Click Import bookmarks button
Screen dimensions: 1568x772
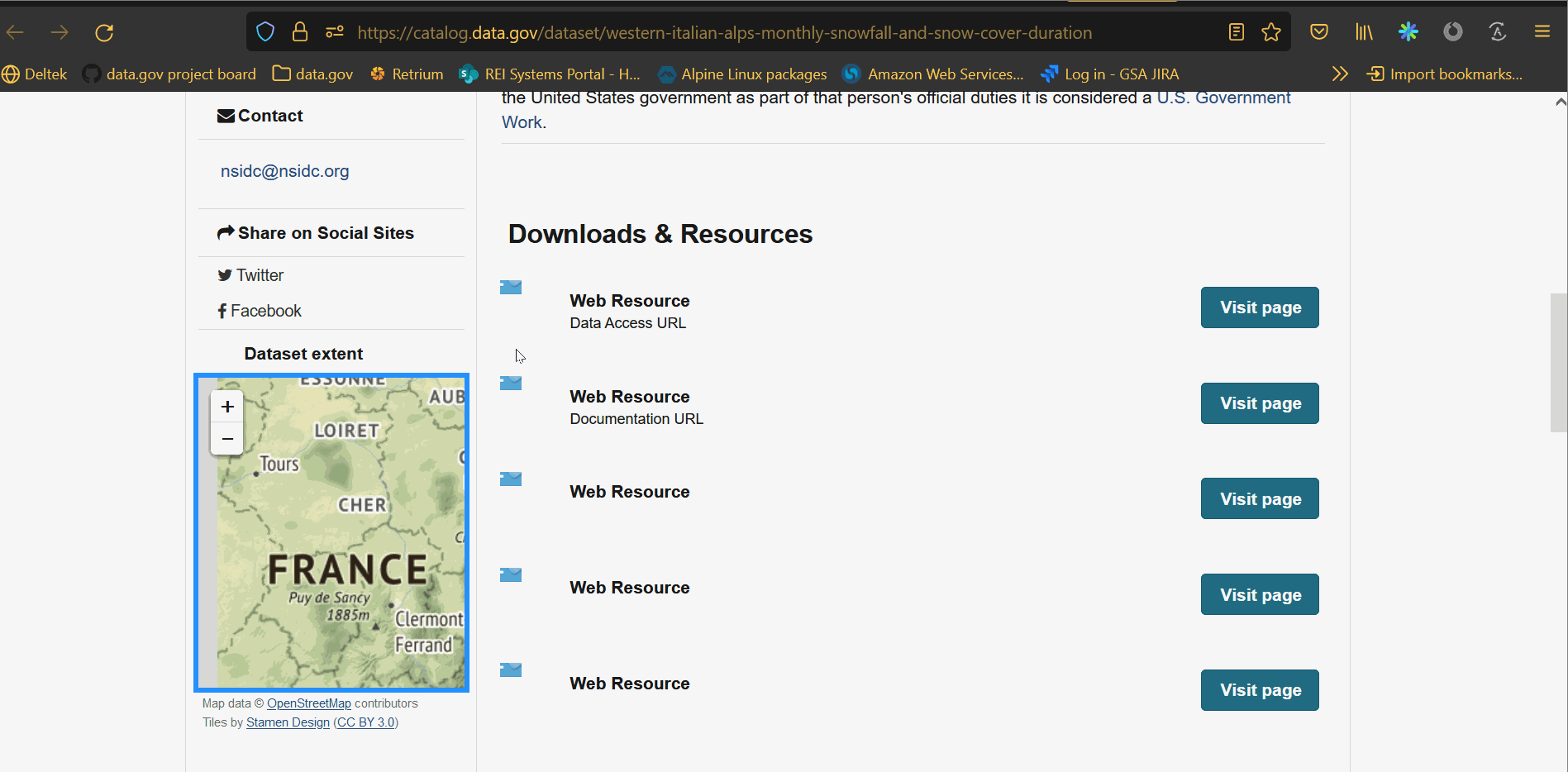[1445, 74]
